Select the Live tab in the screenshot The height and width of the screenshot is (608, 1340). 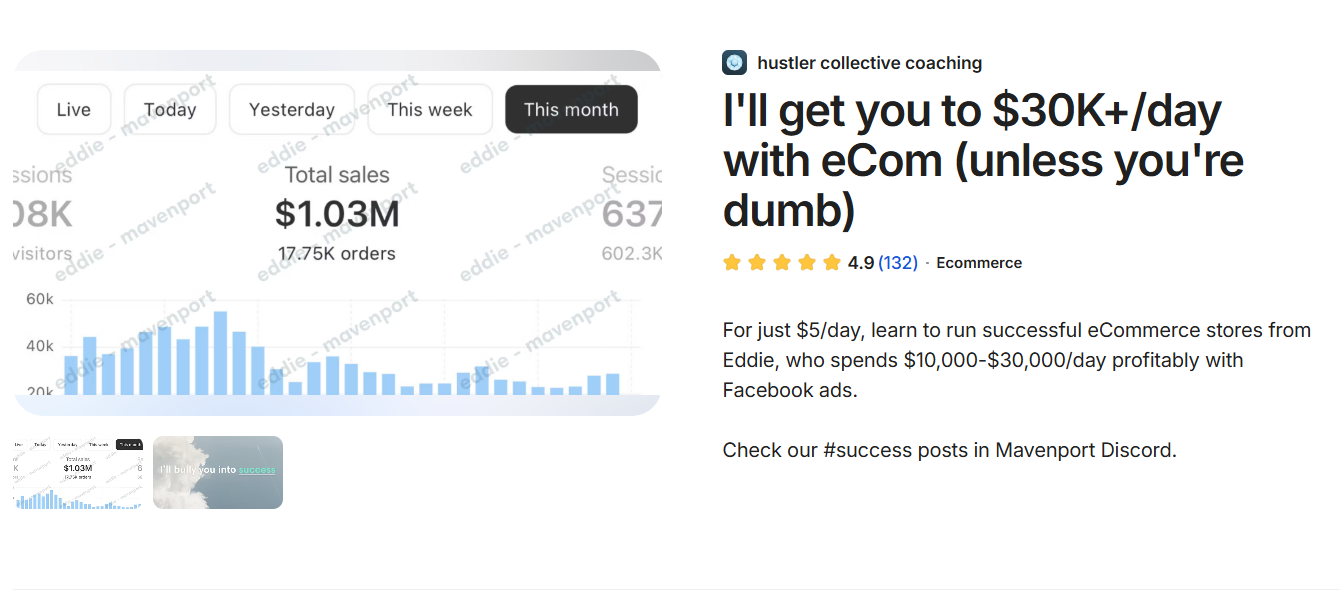pos(74,110)
